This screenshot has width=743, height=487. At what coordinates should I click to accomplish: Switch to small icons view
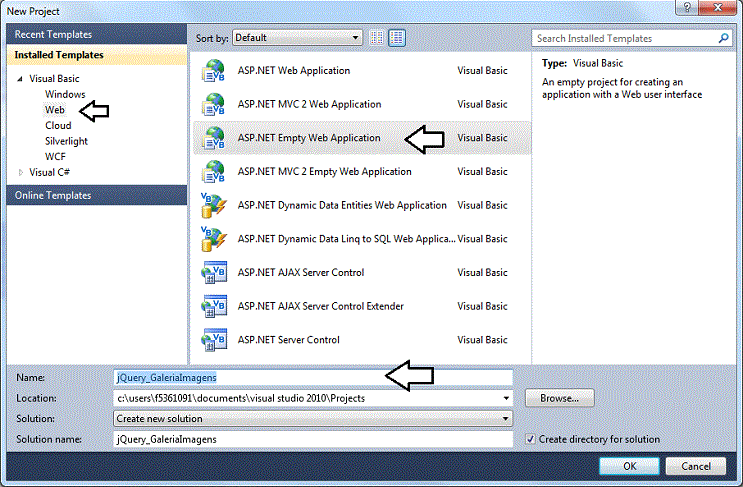[x=377, y=37]
